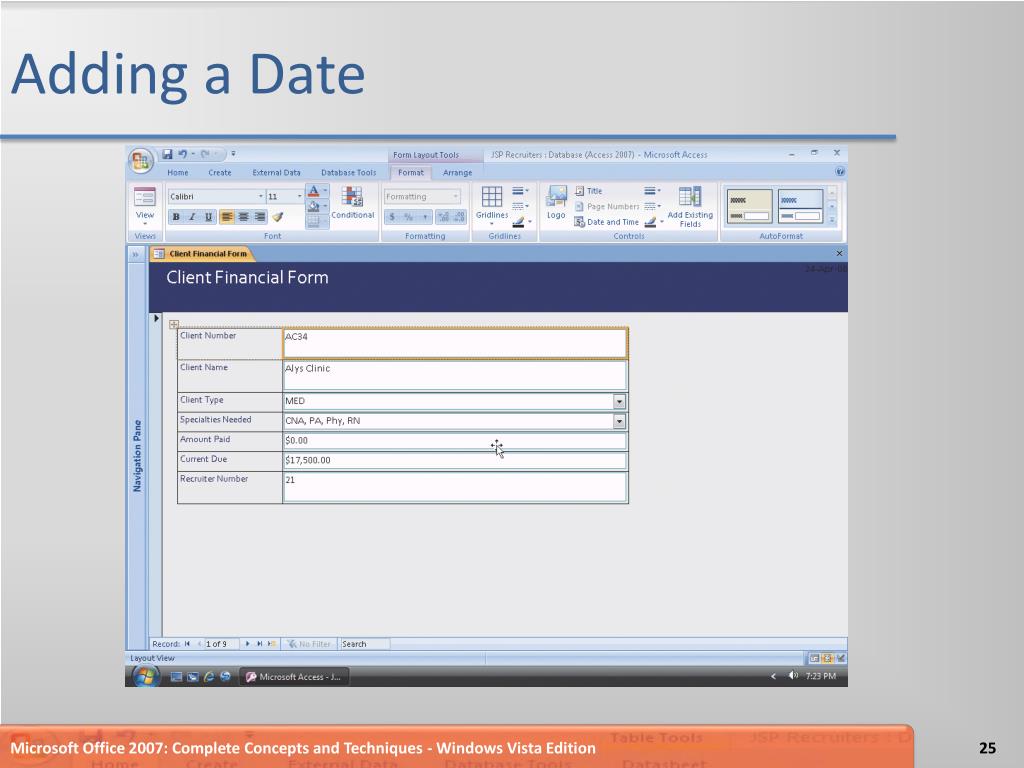
Task: Open the Office Button menu
Action: [140, 161]
